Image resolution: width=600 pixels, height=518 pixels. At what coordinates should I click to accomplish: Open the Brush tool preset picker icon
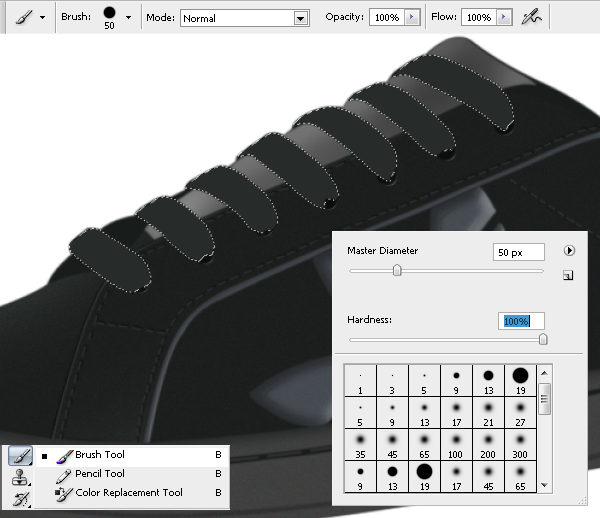coord(23,17)
